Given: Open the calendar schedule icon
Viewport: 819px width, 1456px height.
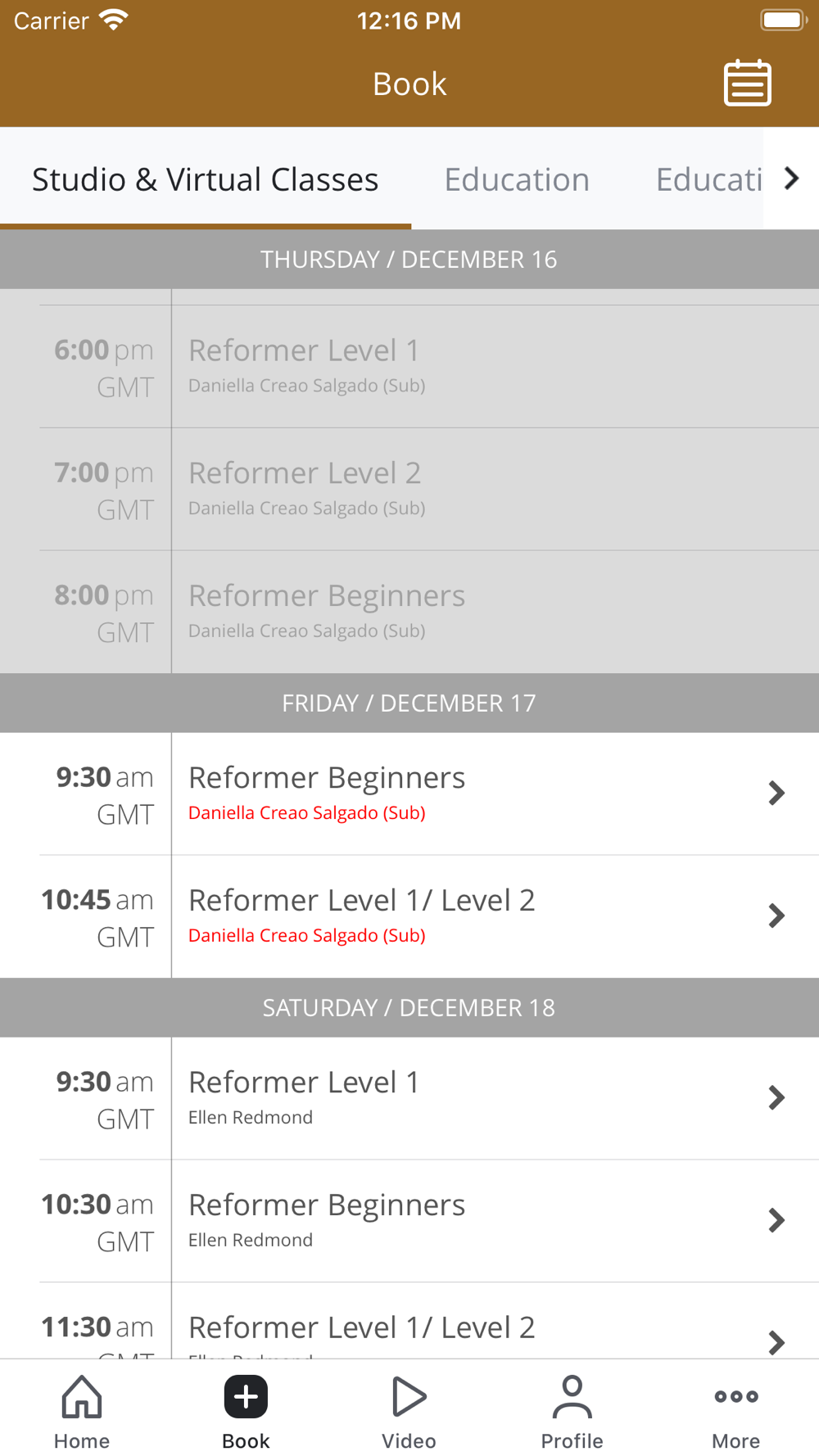Looking at the screenshot, I should (x=747, y=83).
